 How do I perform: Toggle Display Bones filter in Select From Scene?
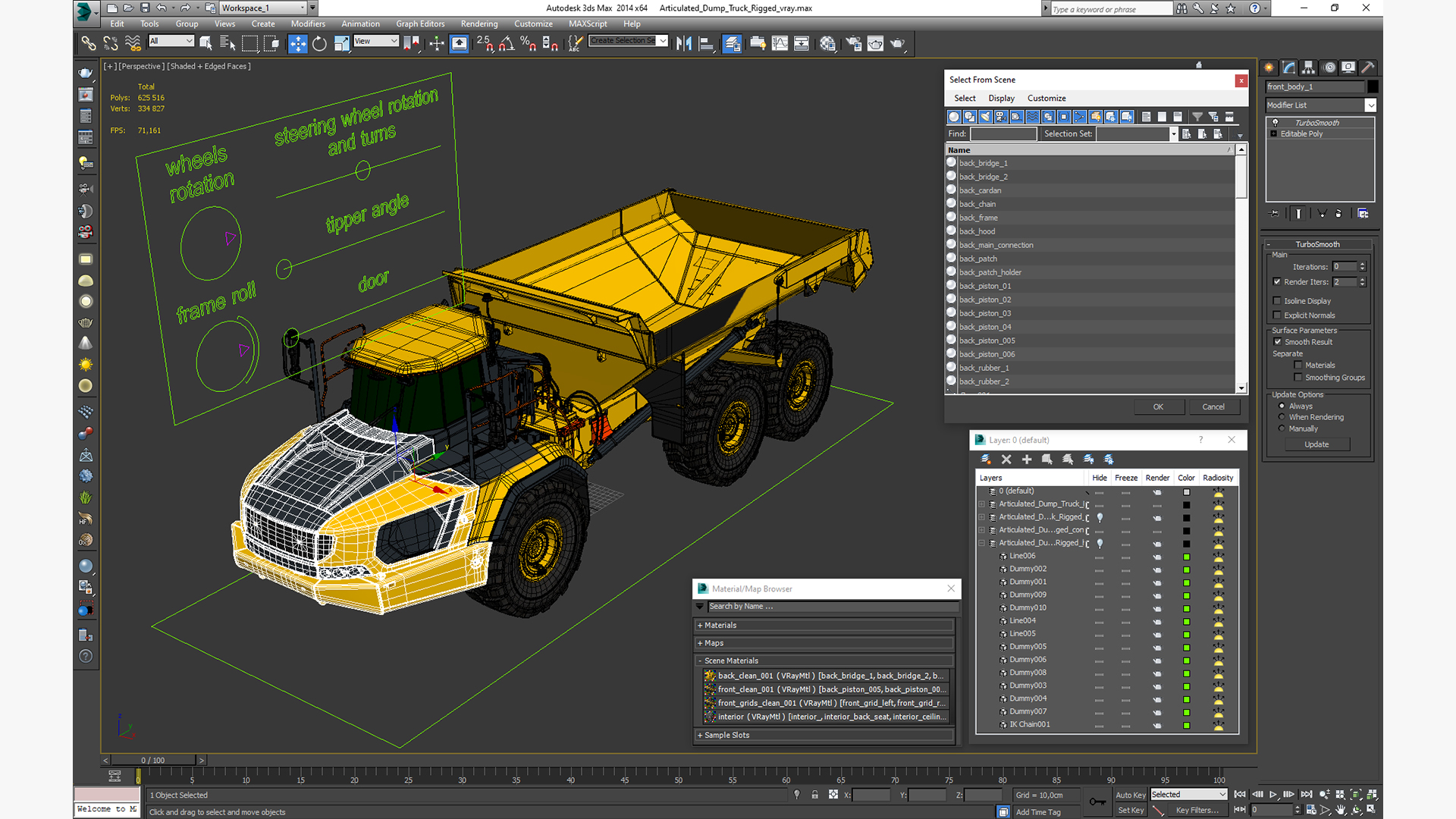1080,117
